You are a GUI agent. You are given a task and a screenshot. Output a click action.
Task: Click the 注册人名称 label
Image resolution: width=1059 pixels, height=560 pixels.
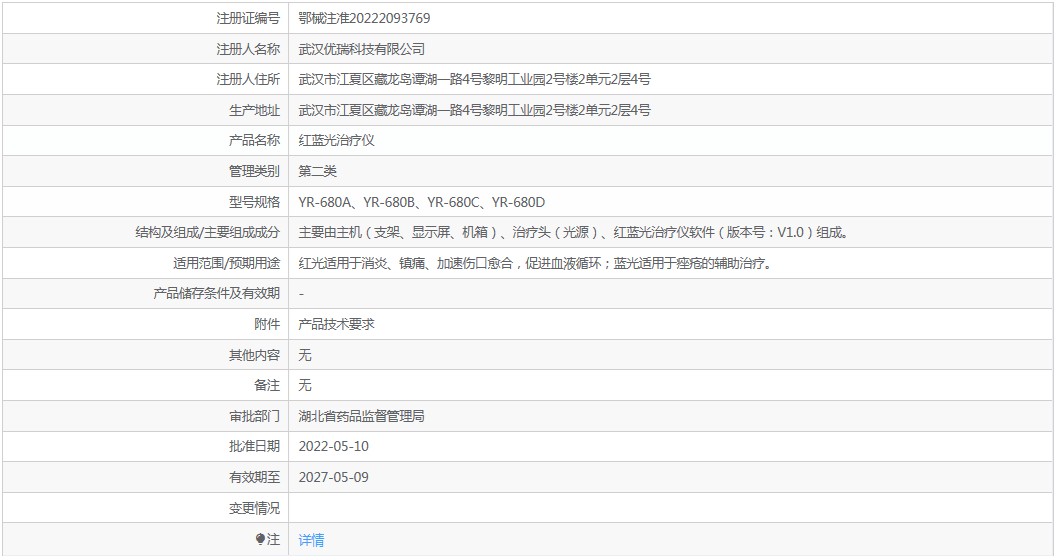[x=248, y=49]
